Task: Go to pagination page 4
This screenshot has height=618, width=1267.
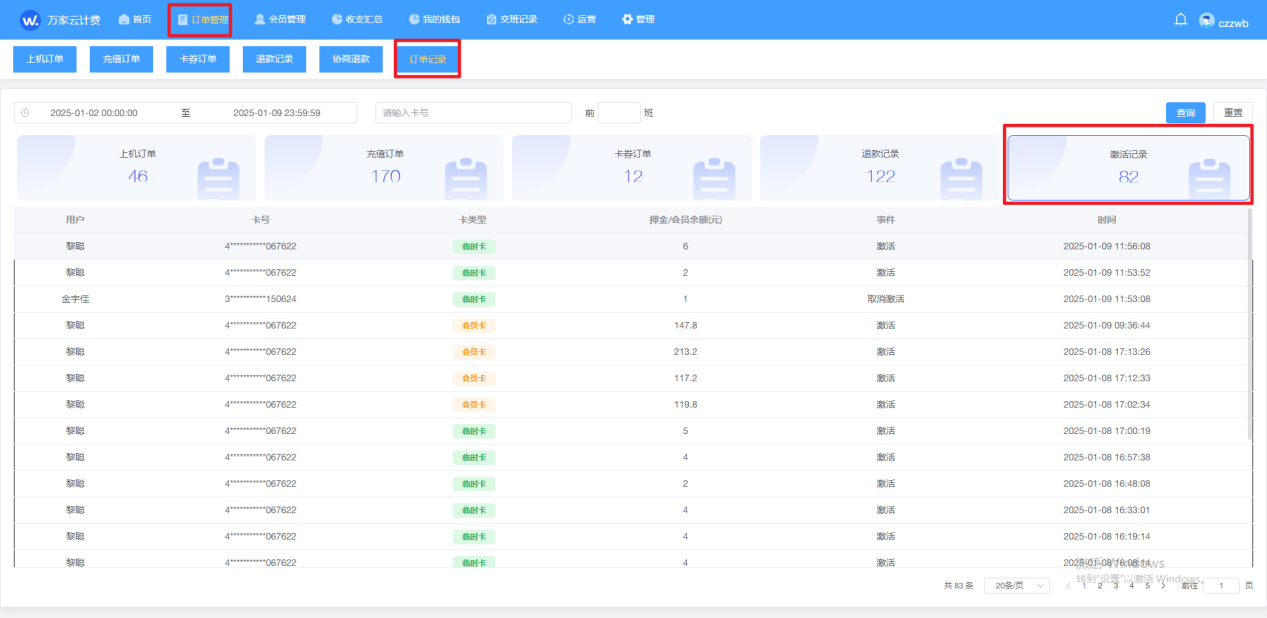Action: (x=1131, y=585)
